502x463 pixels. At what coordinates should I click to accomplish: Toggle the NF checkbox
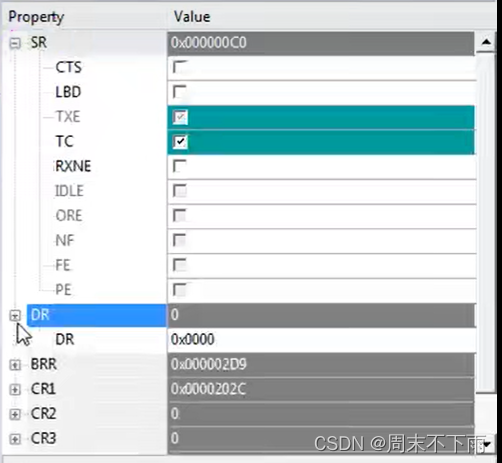click(x=180, y=240)
